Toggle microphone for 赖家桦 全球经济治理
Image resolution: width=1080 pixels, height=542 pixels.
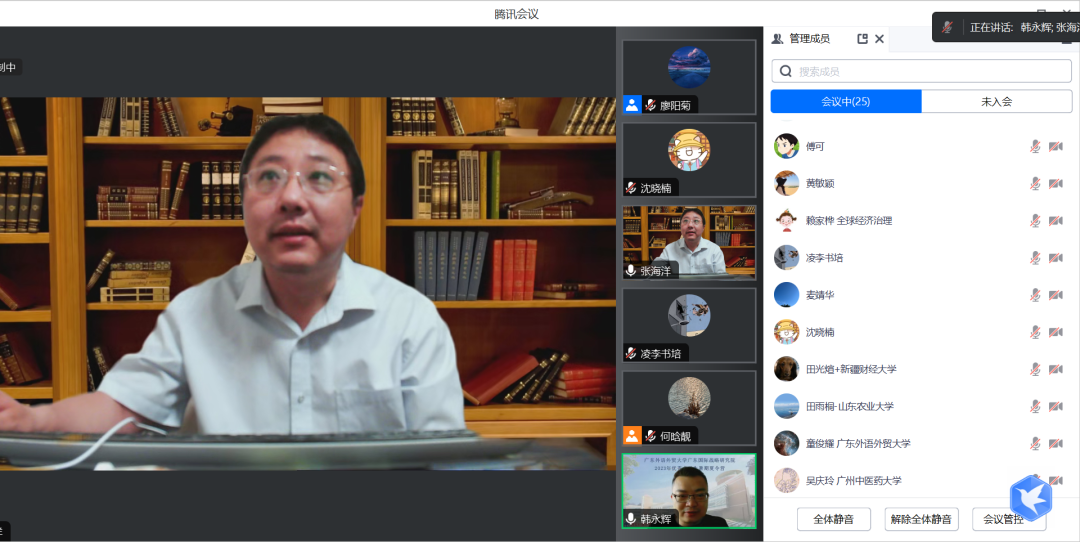coord(1035,221)
